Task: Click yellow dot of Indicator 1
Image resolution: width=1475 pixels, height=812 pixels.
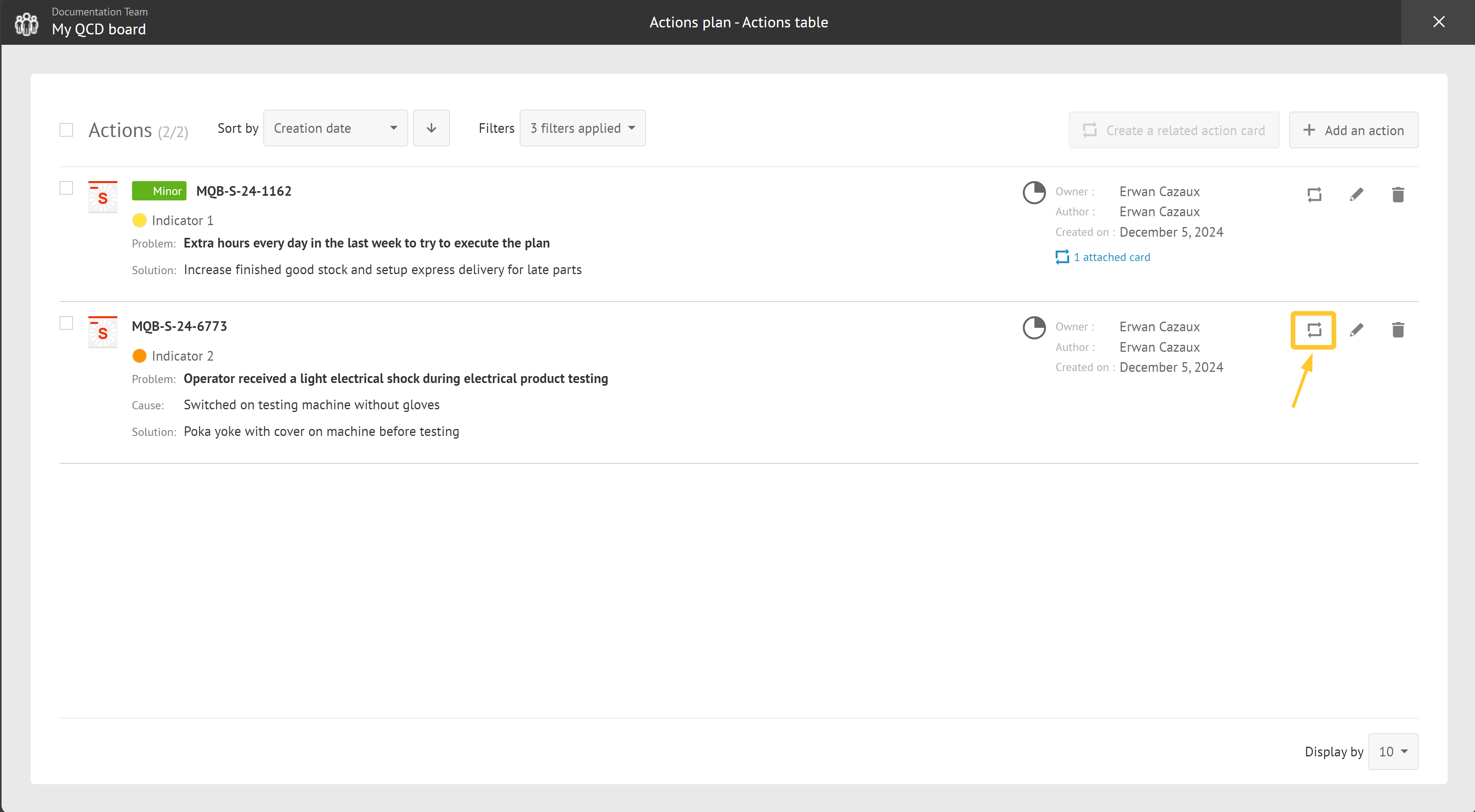Action: click(139, 220)
